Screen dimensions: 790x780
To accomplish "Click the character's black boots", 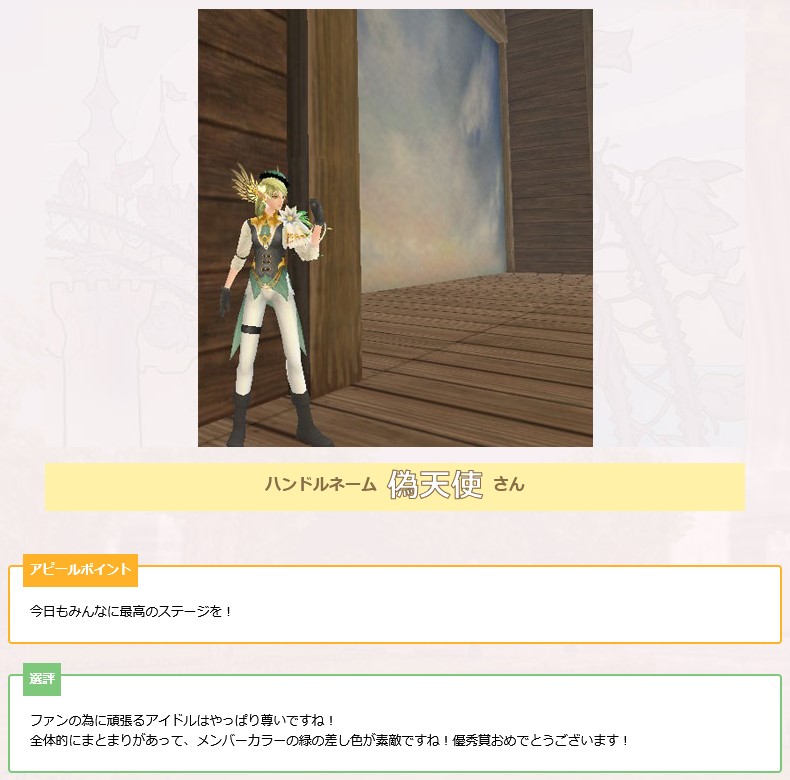I will 278,419.
